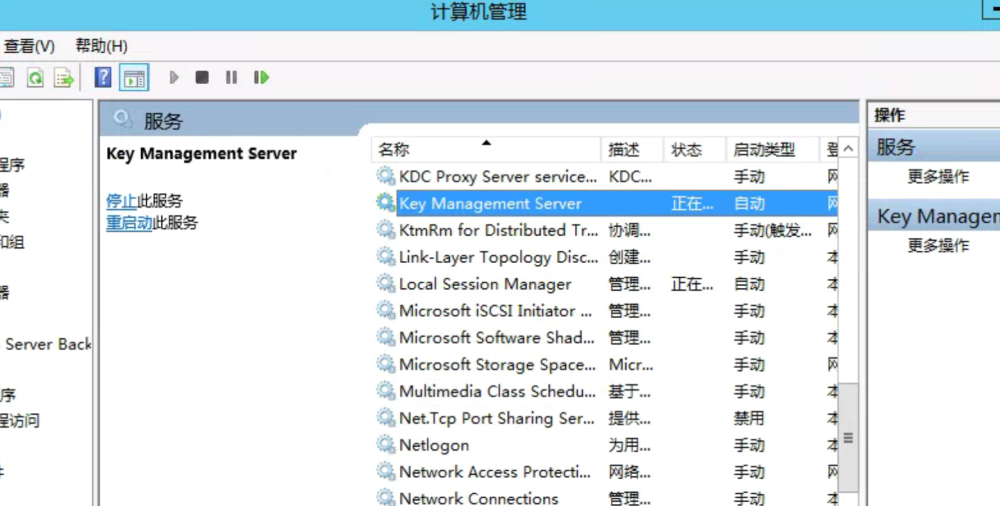The height and width of the screenshot is (506, 1000).
Task: Pause service with the pause toolbar button
Action: coord(232,77)
